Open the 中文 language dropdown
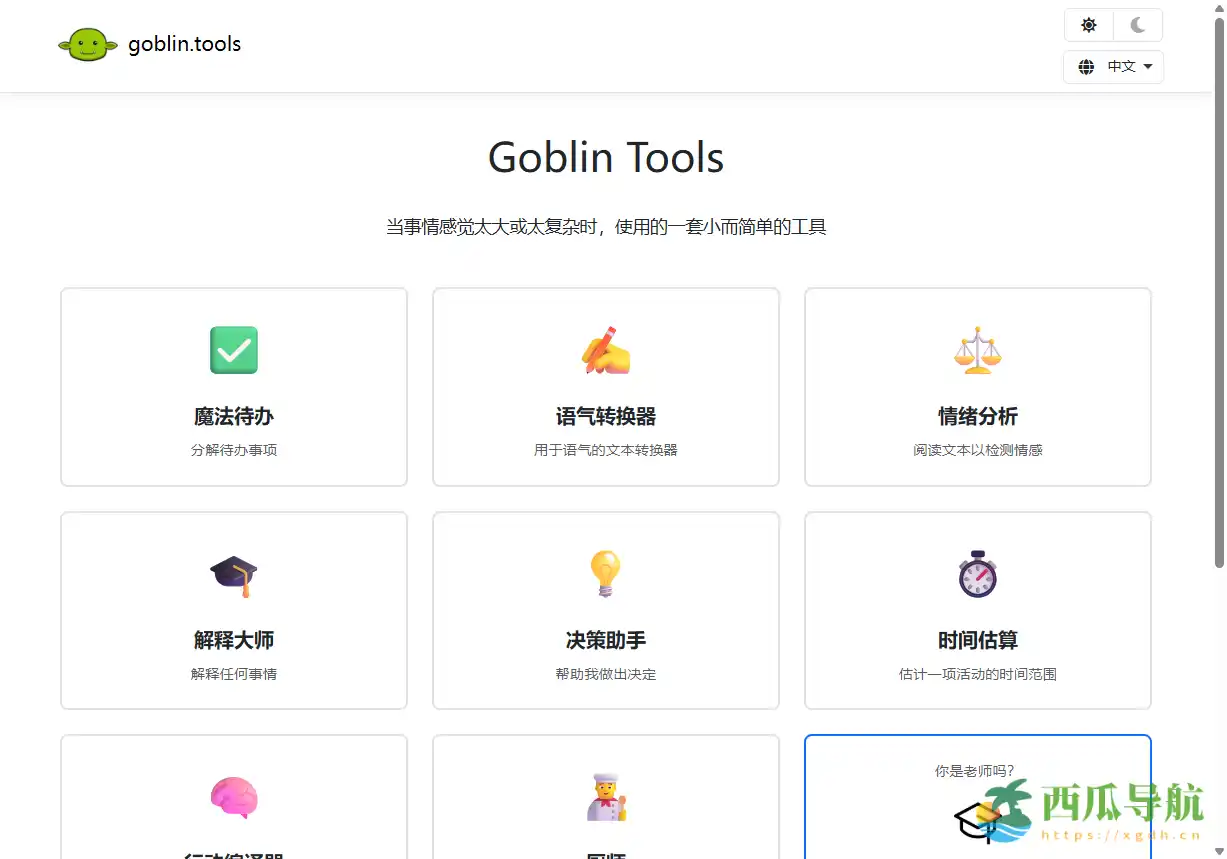The height and width of the screenshot is (859, 1227). (1121, 66)
